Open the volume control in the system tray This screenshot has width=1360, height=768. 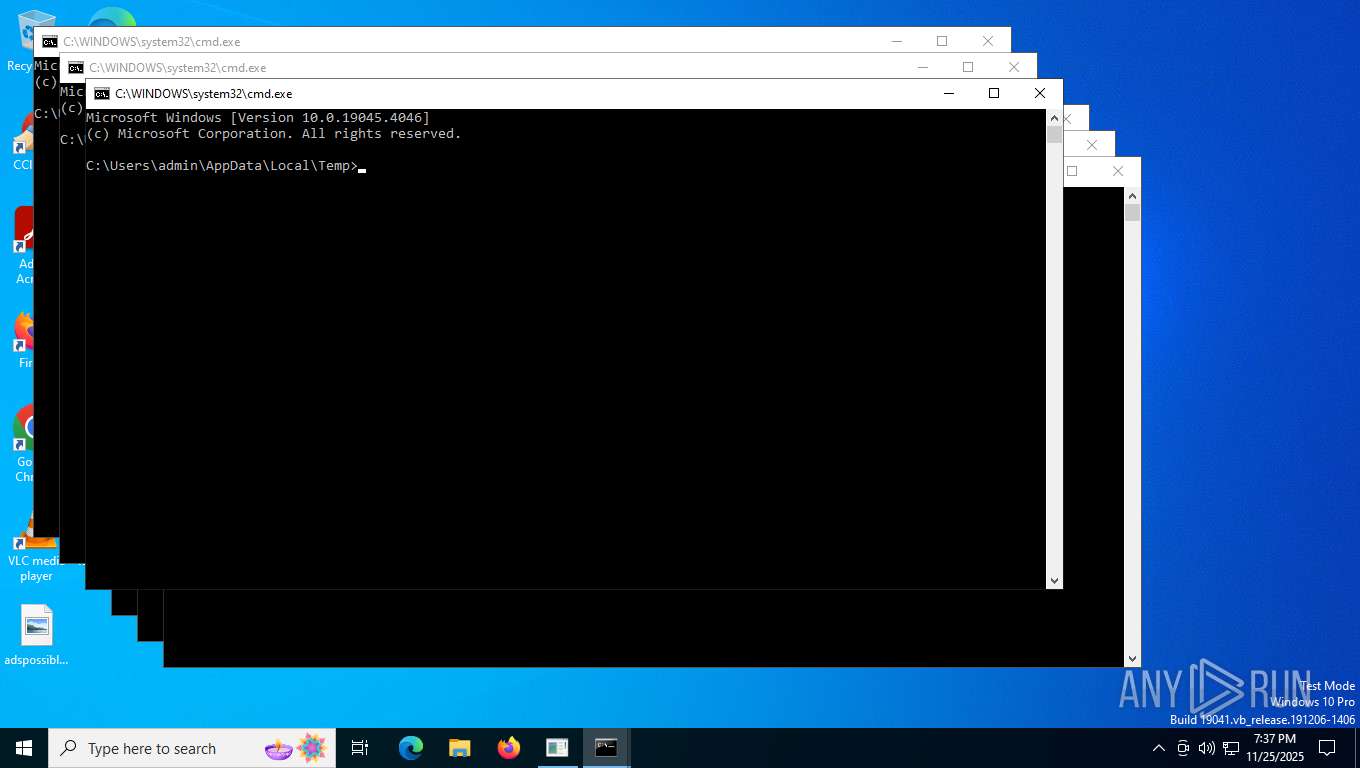(x=1206, y=748)
